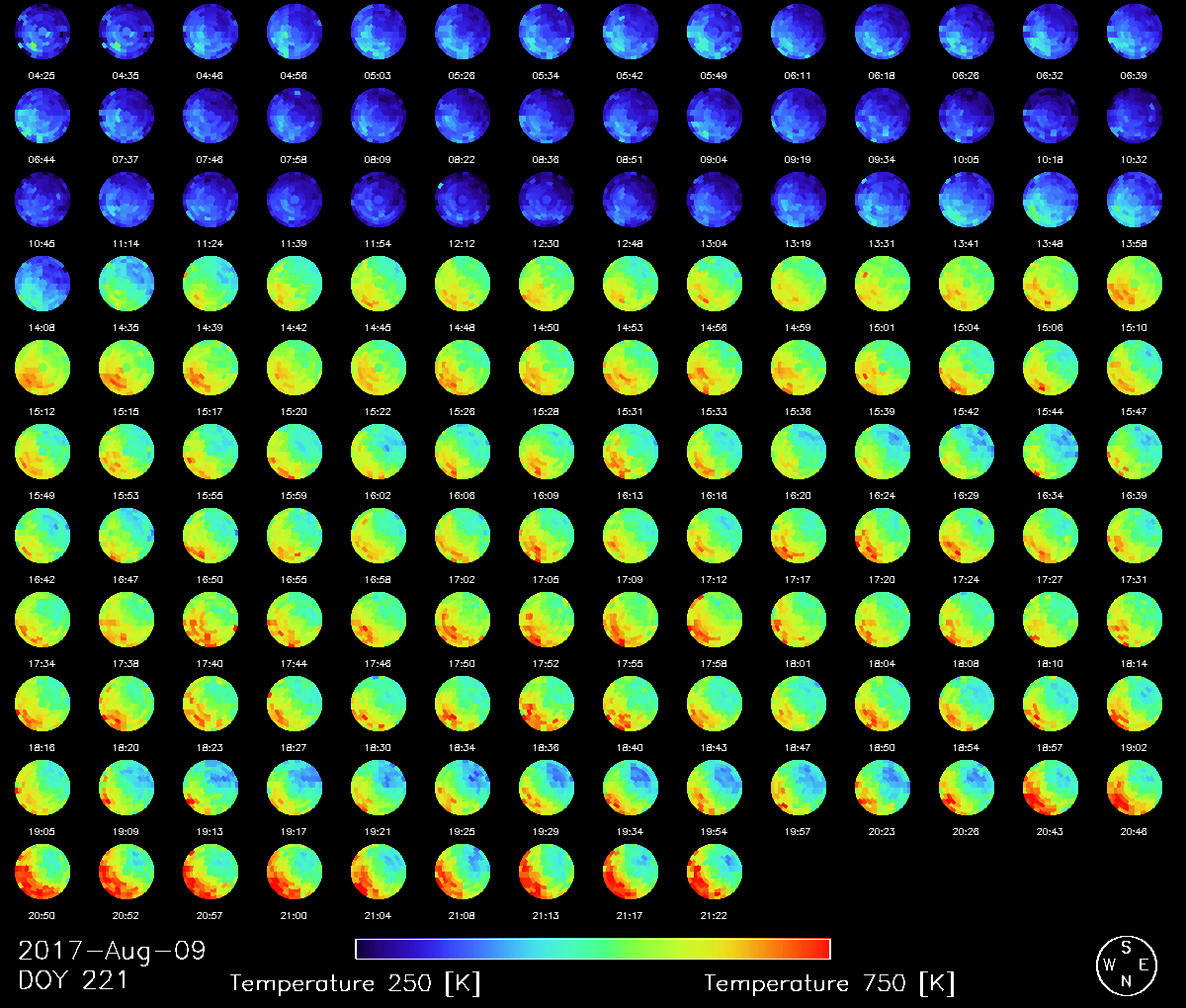This screenshot has height=1008, width=1186.
Task: Select the temperature map thumbnail for 04:56
Action: [295, 32]
